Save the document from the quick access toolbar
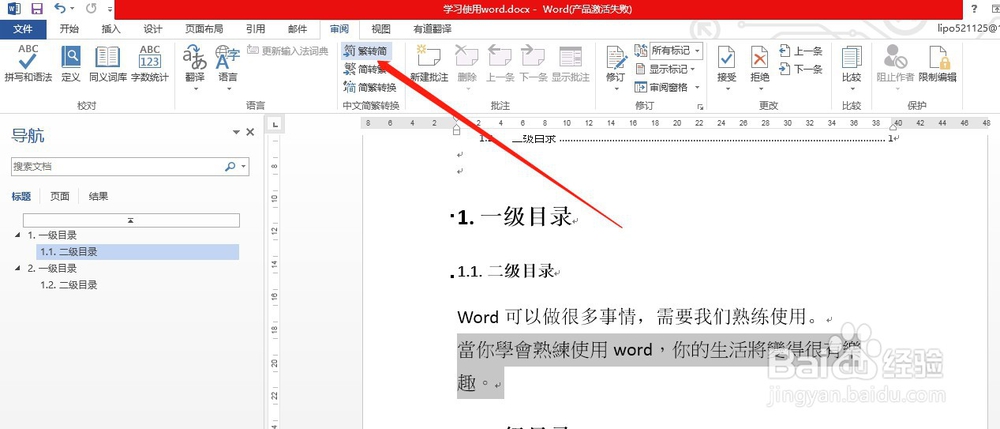 37,9
